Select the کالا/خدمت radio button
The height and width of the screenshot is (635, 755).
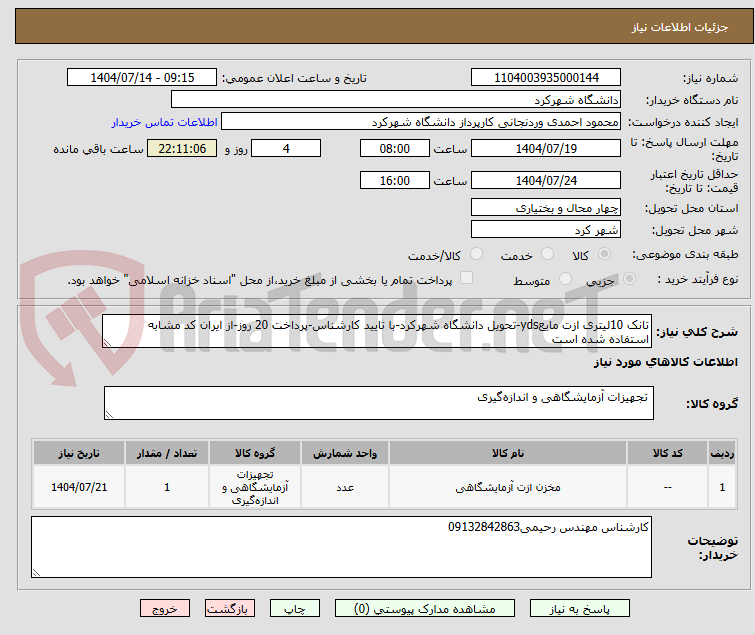pos(476,254)
